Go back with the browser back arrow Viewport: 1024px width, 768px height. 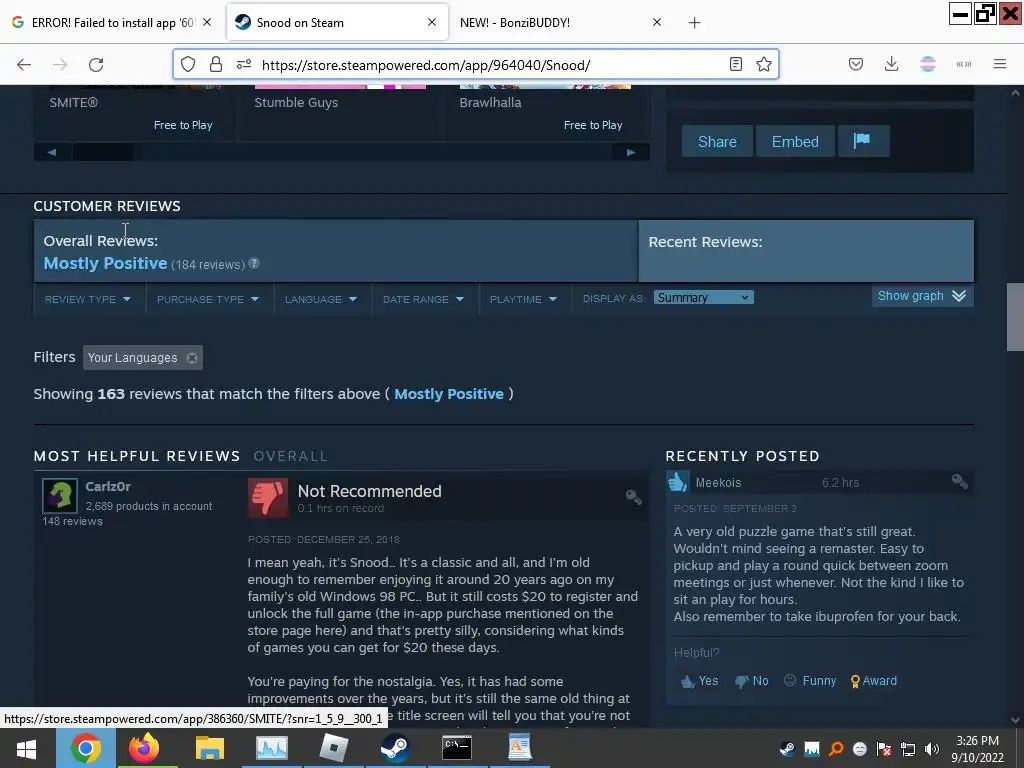tap(24, 64)
